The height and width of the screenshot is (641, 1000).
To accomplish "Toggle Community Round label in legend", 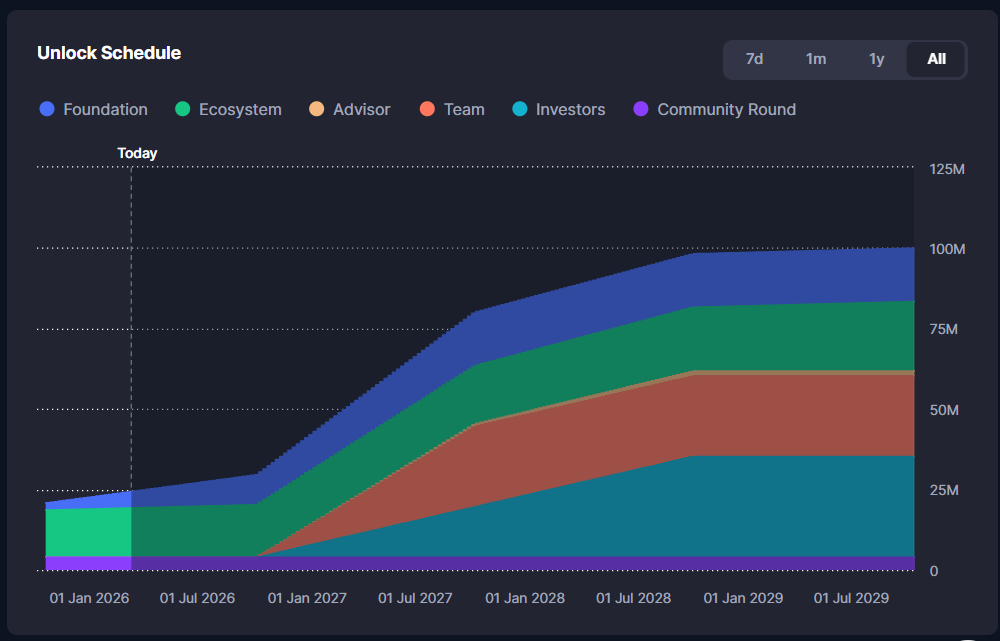I will pyautogui.click(x=726, y=110).
